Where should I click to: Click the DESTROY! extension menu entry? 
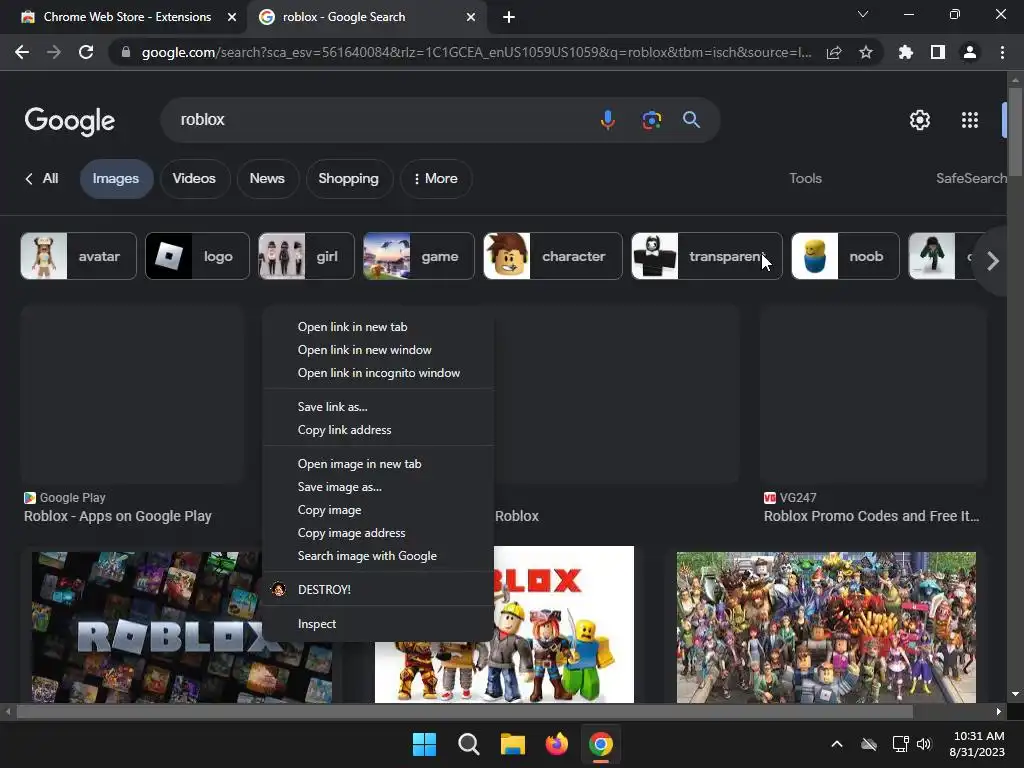click(377, 590)
